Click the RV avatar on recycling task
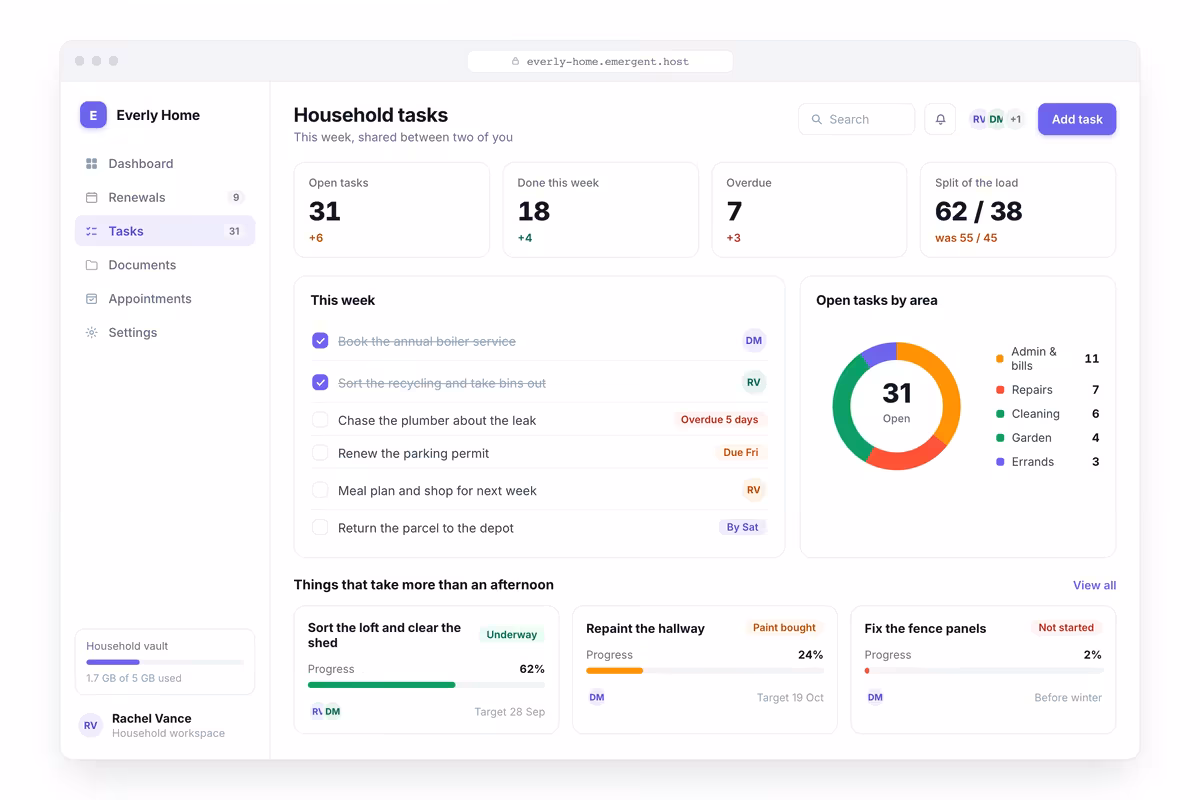The height and width of the screenshot is (800, 1200). (754, 382)
